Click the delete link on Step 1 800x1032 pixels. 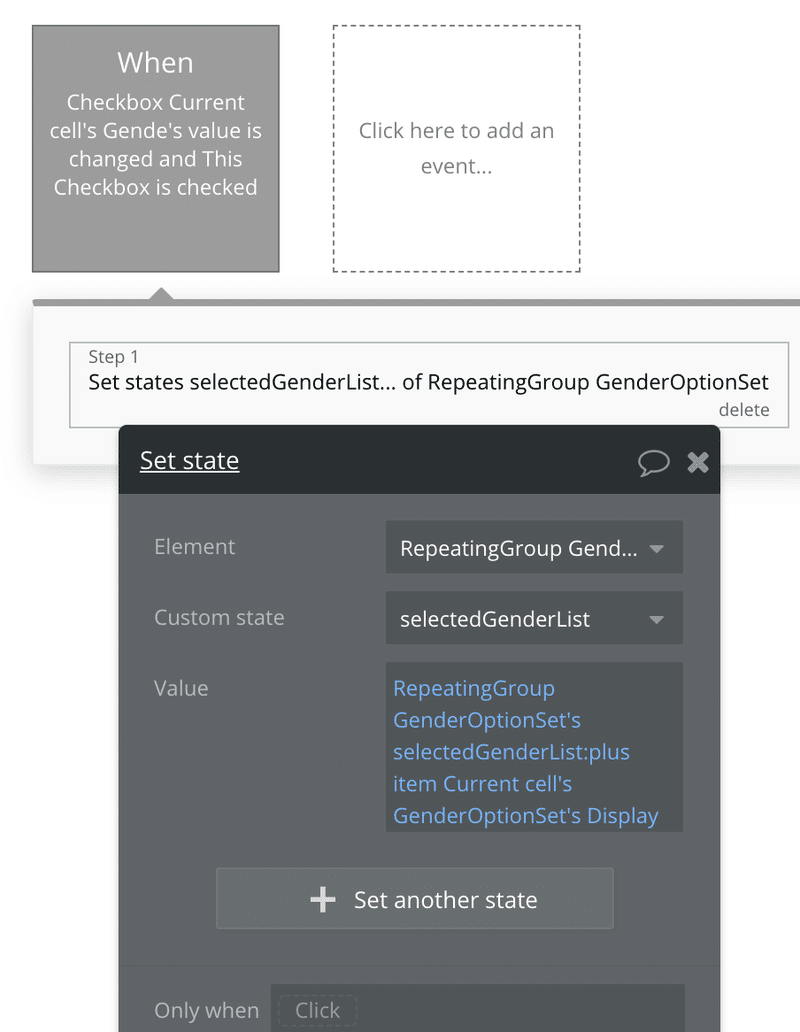coord(743,409)
